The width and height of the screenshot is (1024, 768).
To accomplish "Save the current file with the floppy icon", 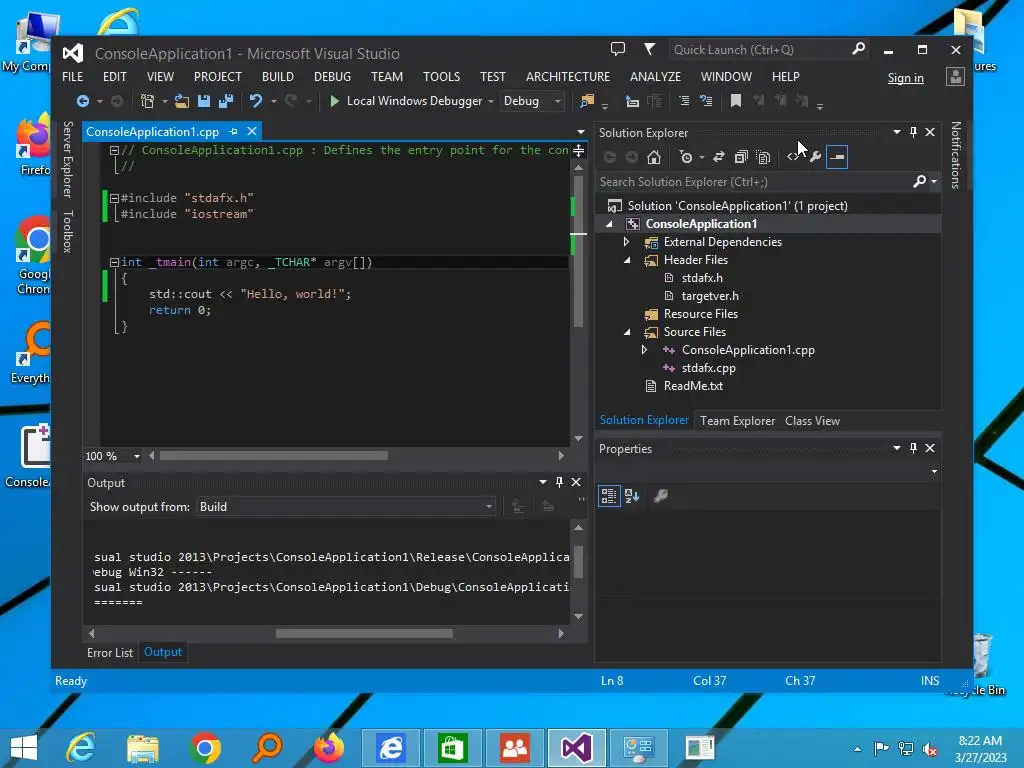I will pos(204,101).
